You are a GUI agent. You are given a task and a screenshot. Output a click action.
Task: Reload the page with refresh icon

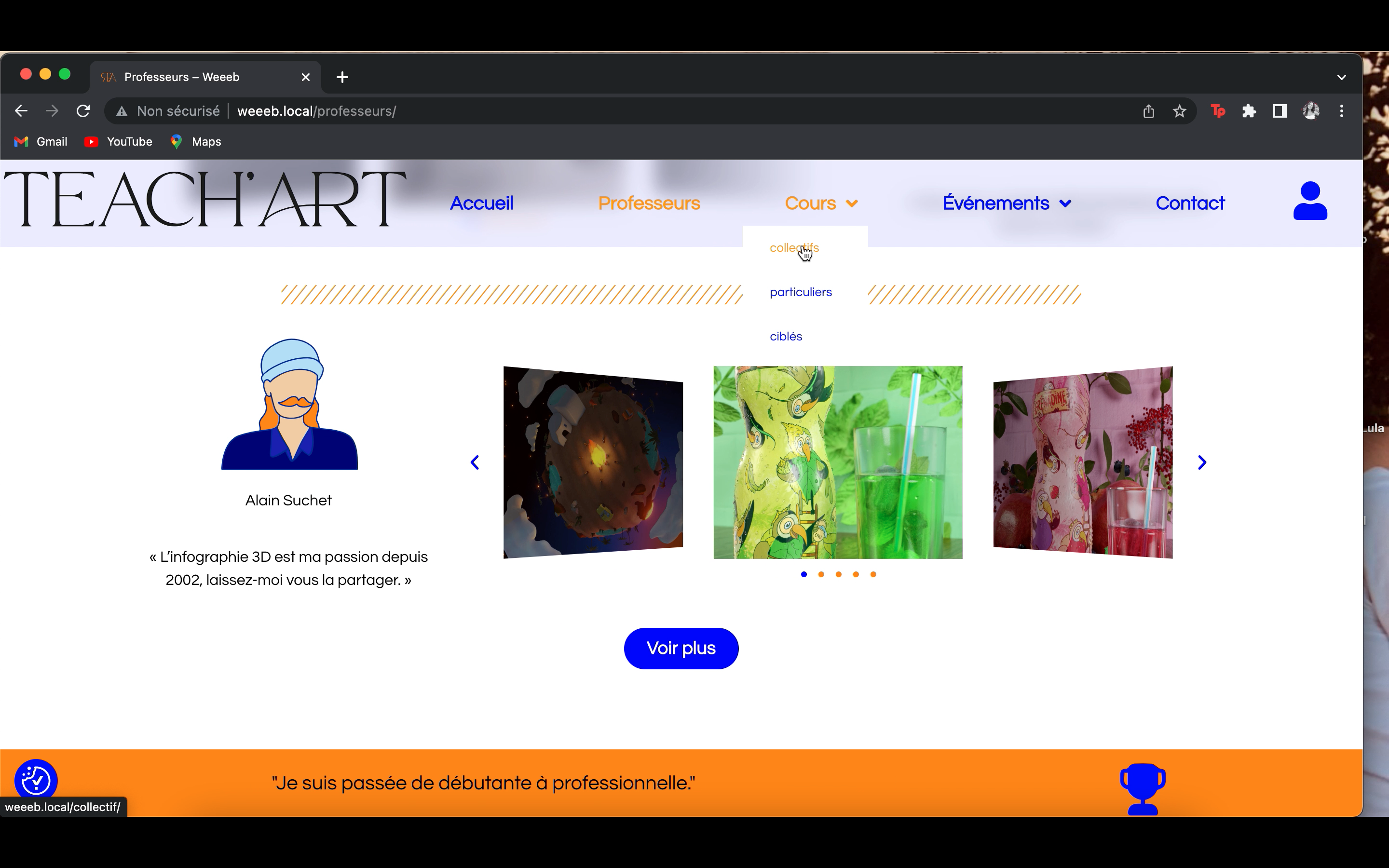pos(83,111)
